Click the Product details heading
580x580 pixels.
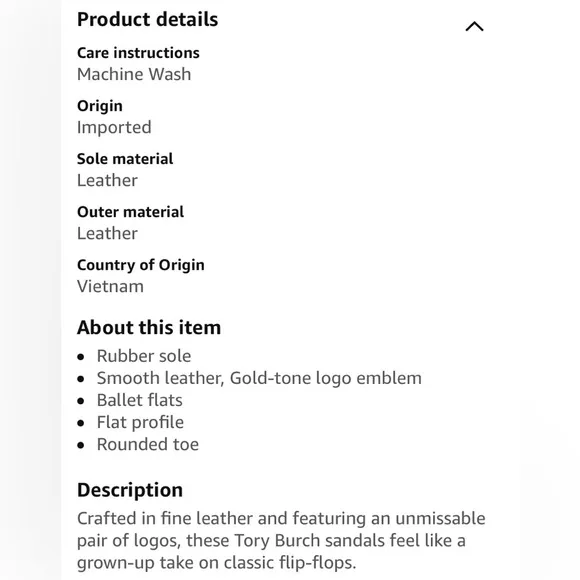pos(147,19)
